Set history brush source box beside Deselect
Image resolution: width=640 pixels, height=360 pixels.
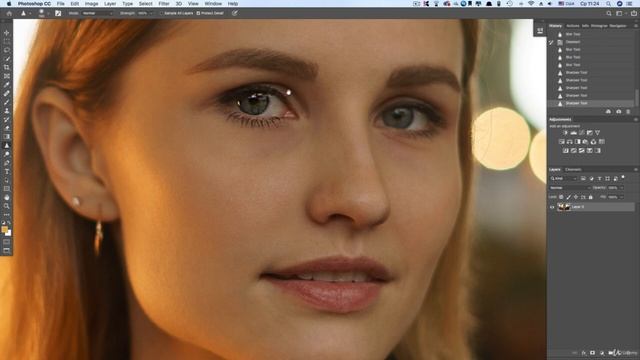pyautogui.click(x=551, y=42)
